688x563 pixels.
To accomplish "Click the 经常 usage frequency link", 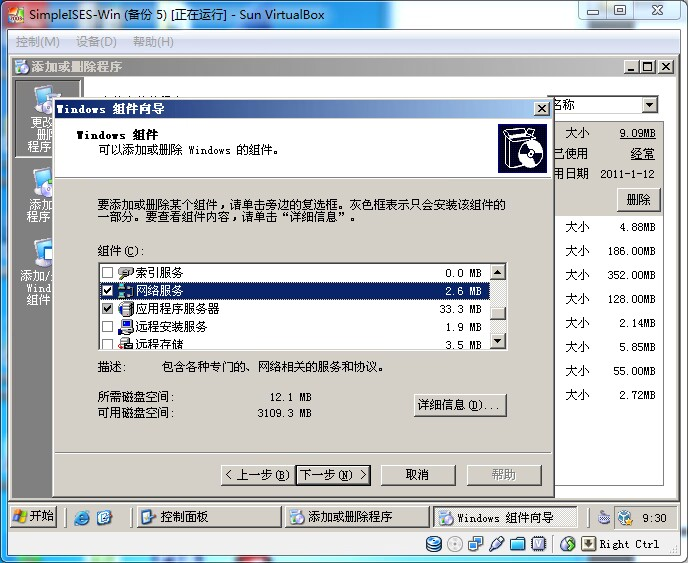I will coord(642,154).
